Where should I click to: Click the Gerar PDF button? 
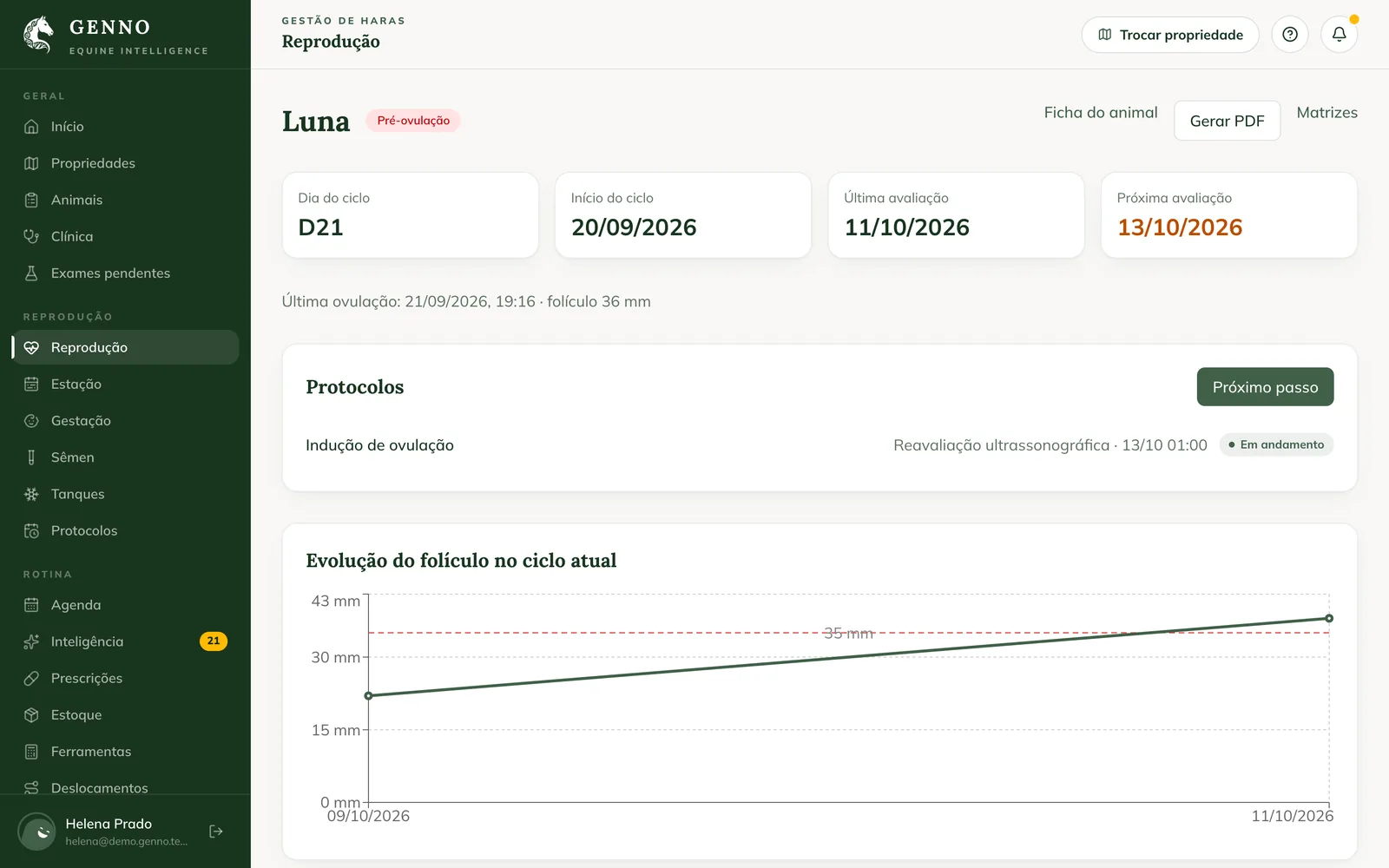(x=1227, y=121)
